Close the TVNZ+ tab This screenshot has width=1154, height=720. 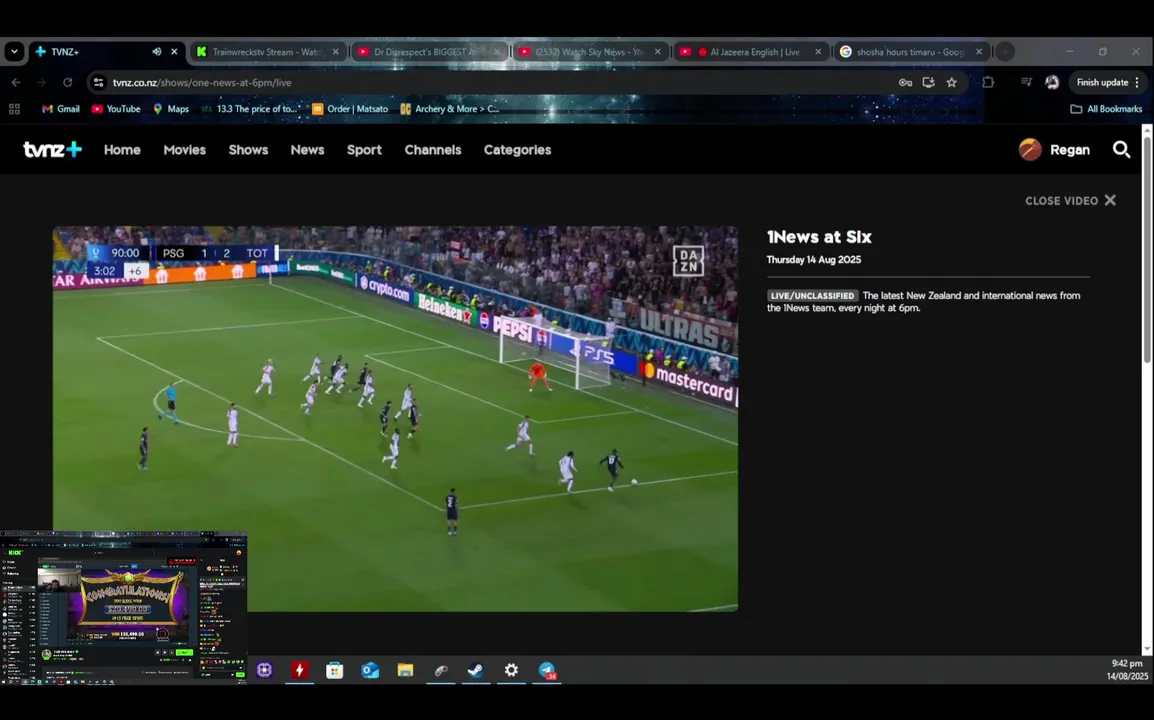(174, 52)
